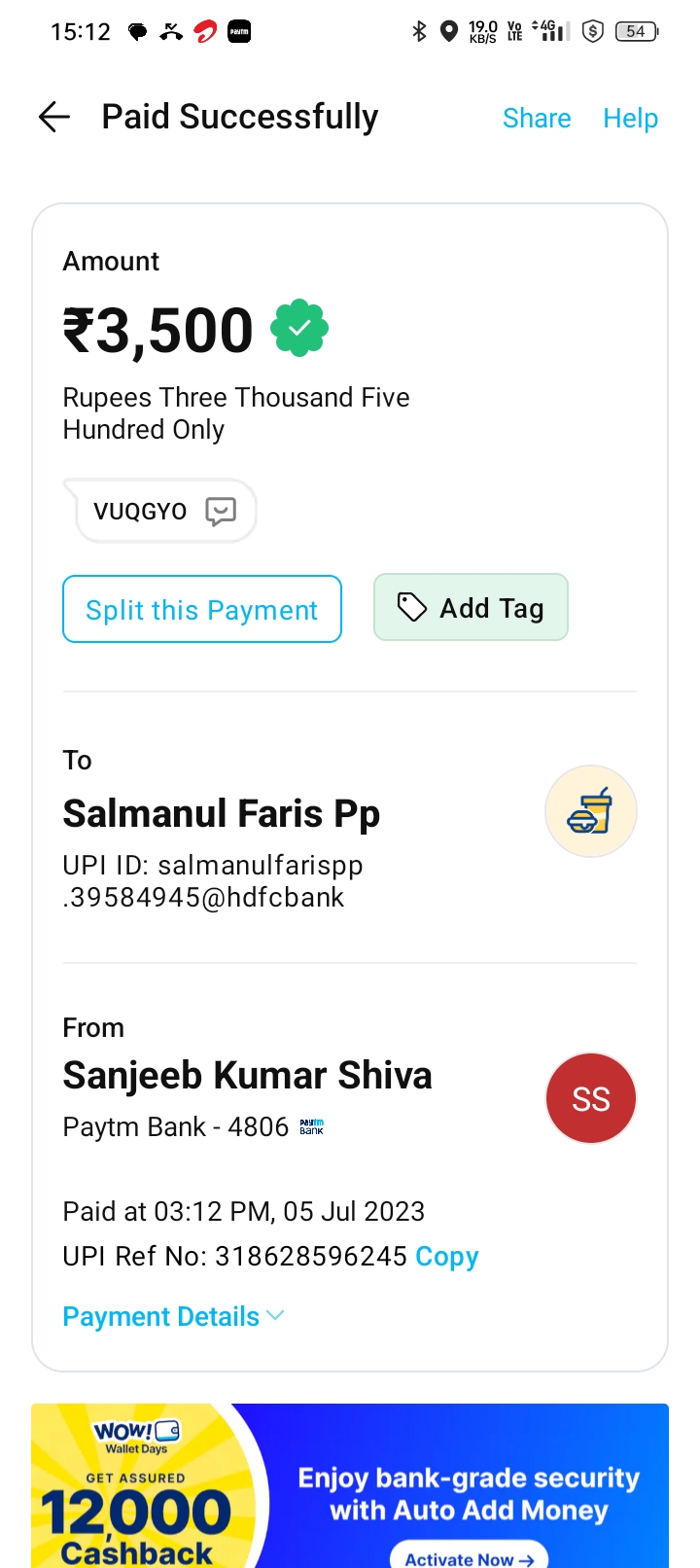The width and height of the screenshot is (700, 1568).
Task: Tap the message icon beside VUQGYO
Action: tap(221, 511)
